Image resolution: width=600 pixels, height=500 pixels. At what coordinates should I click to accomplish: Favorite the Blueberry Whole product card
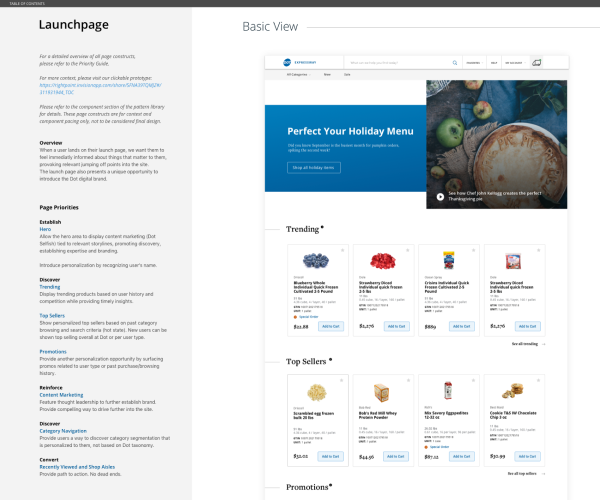342,250
